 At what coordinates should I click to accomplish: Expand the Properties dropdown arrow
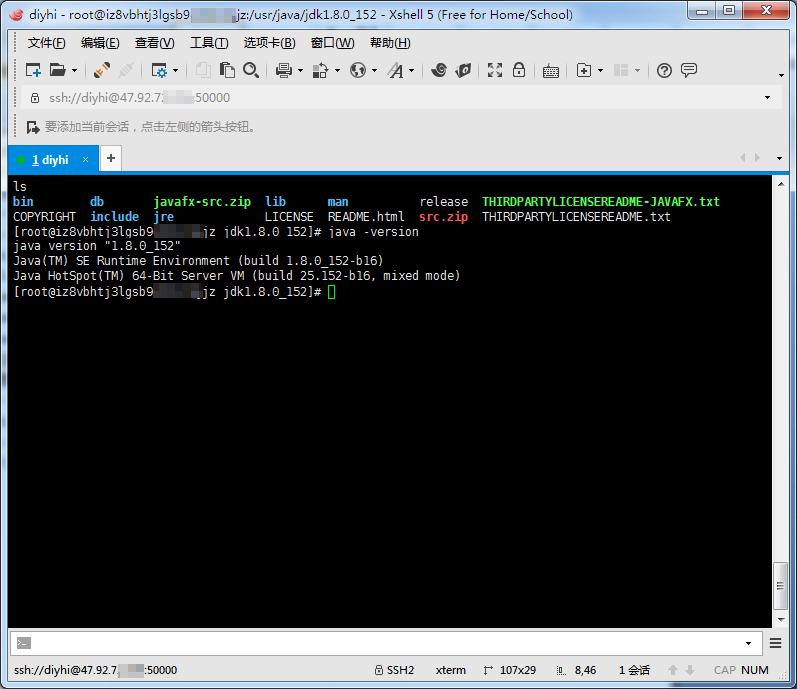[175, 71]
